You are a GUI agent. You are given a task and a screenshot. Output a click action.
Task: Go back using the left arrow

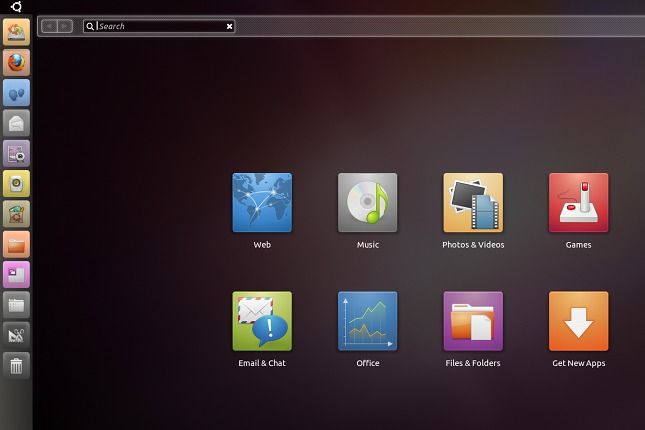pos(50,26)
